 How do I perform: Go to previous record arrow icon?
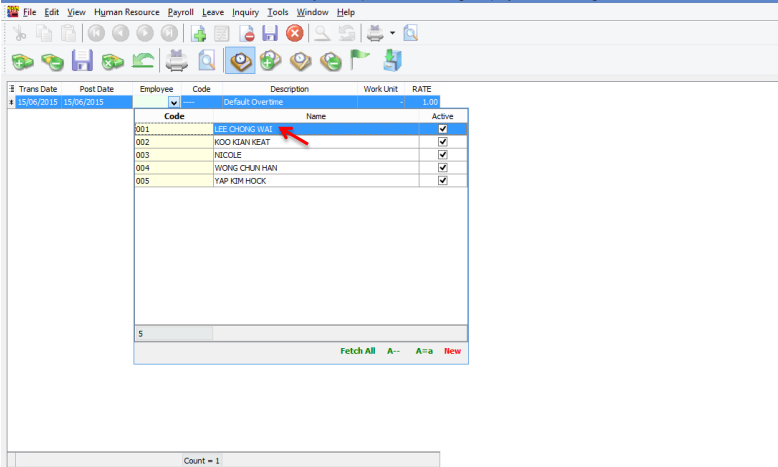[x=121, y=33]
